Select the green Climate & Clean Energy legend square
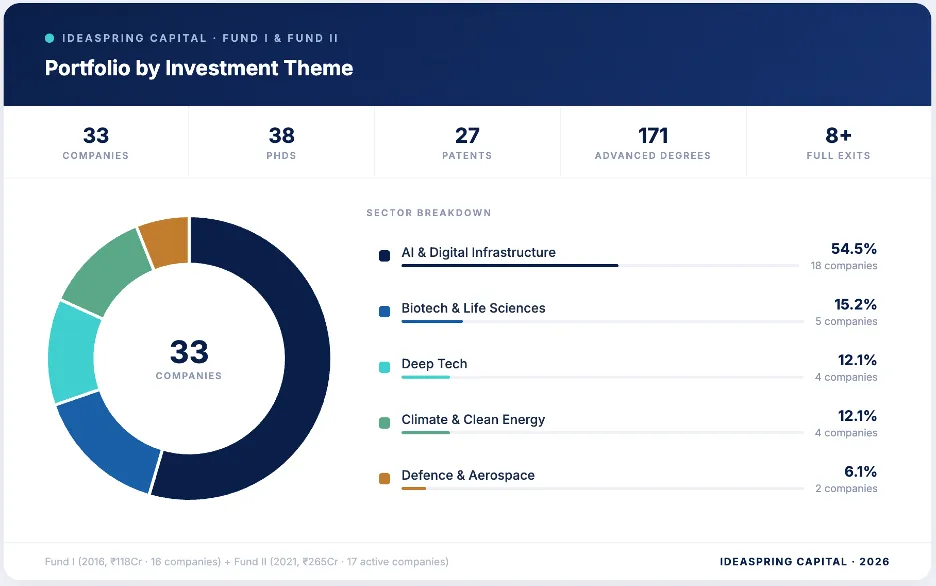The image size is (936, 586). click(x=384, y=423)
